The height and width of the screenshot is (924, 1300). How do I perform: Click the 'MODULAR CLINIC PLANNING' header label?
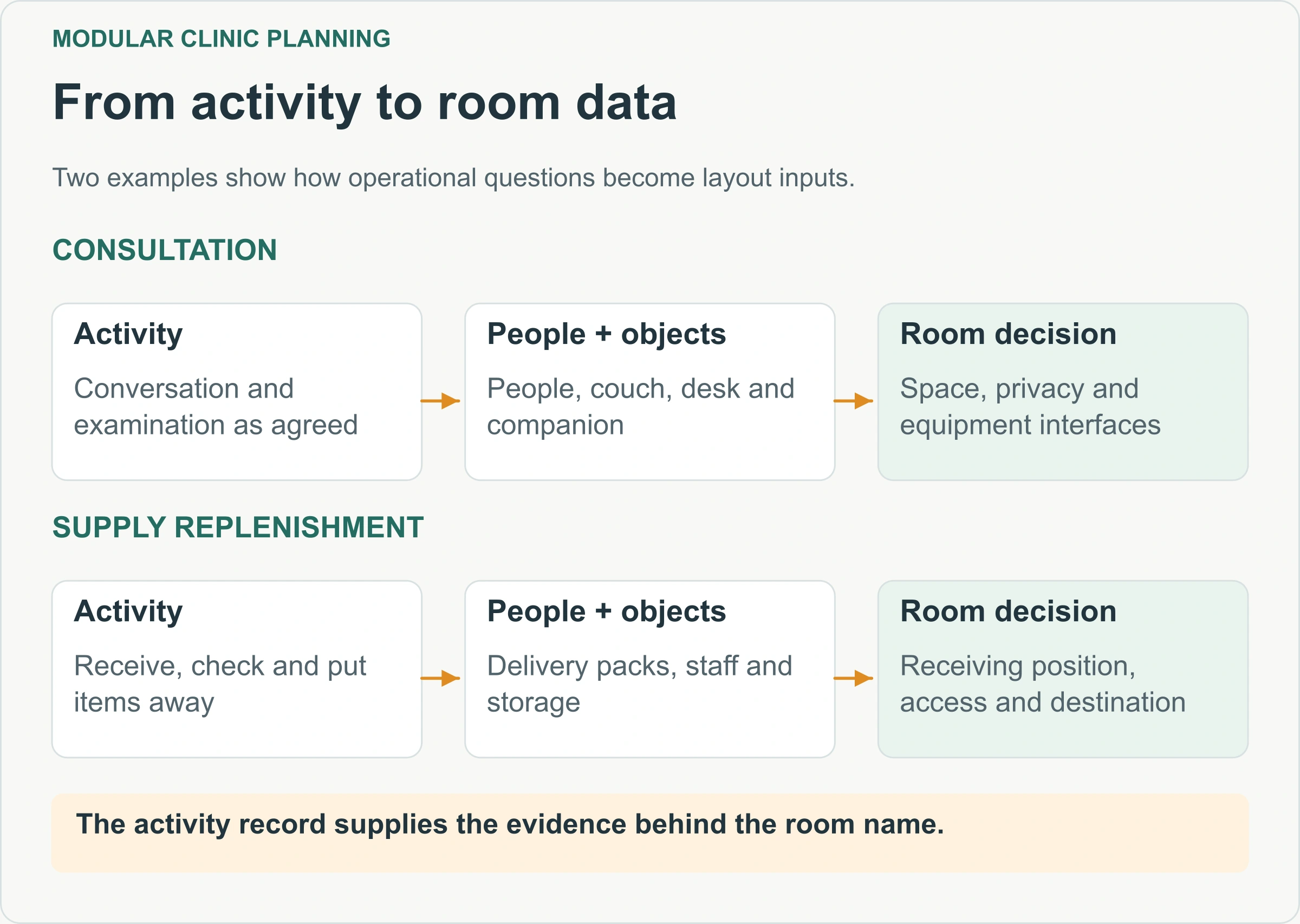pos(222,38)
